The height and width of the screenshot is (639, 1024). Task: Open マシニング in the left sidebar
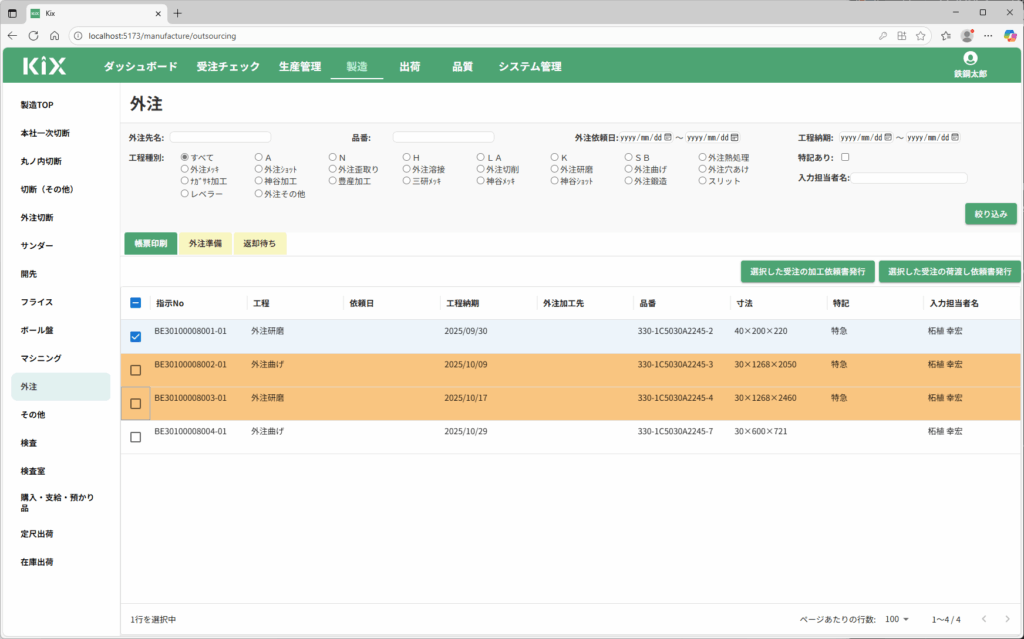pyautogui.click(x=41, y=358)
